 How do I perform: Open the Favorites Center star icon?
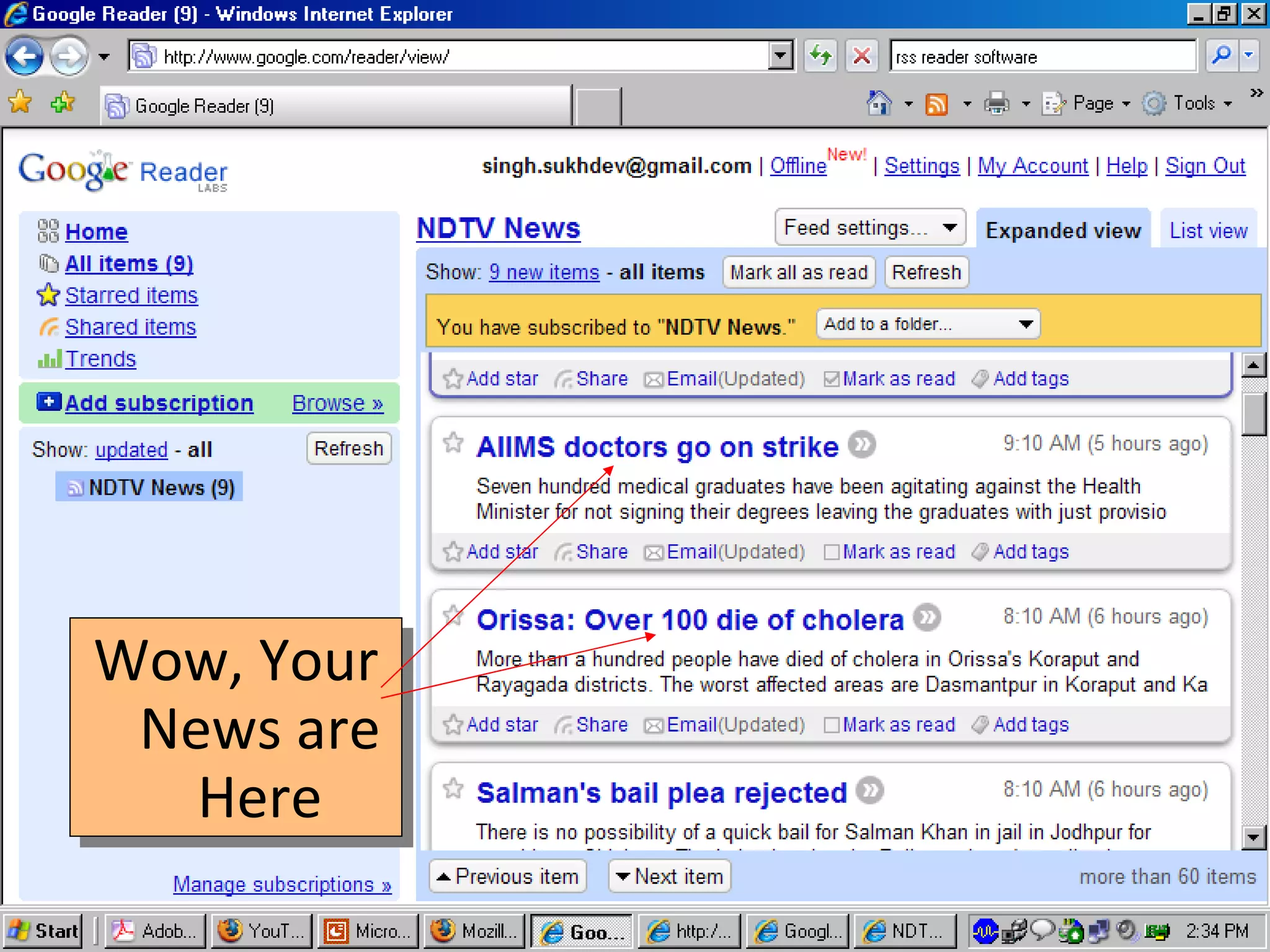coord(20,102)
